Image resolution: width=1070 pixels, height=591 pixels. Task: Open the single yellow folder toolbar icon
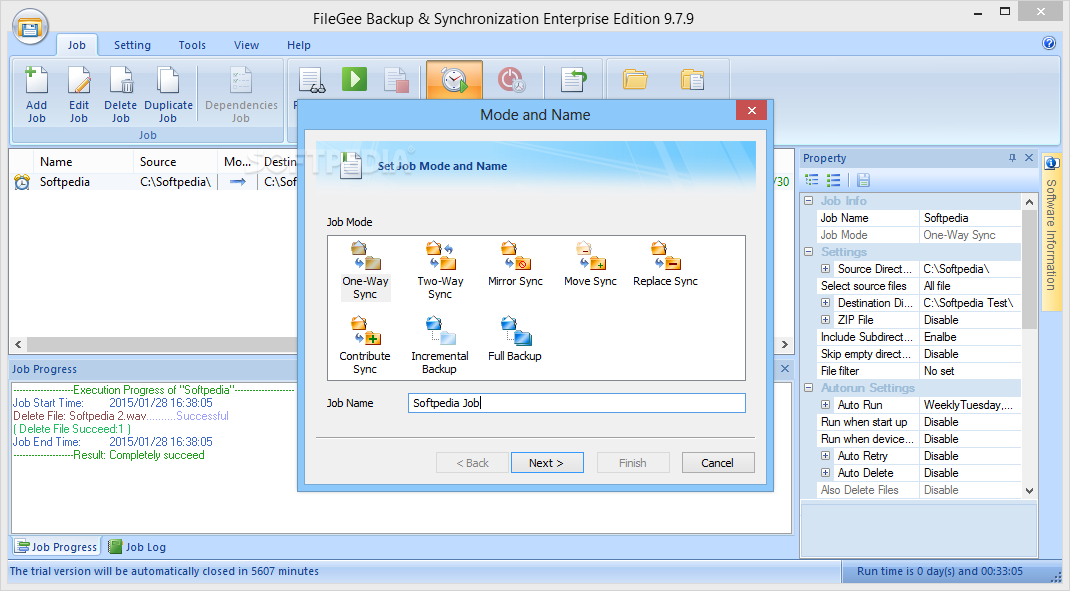[x=635, y=79]
